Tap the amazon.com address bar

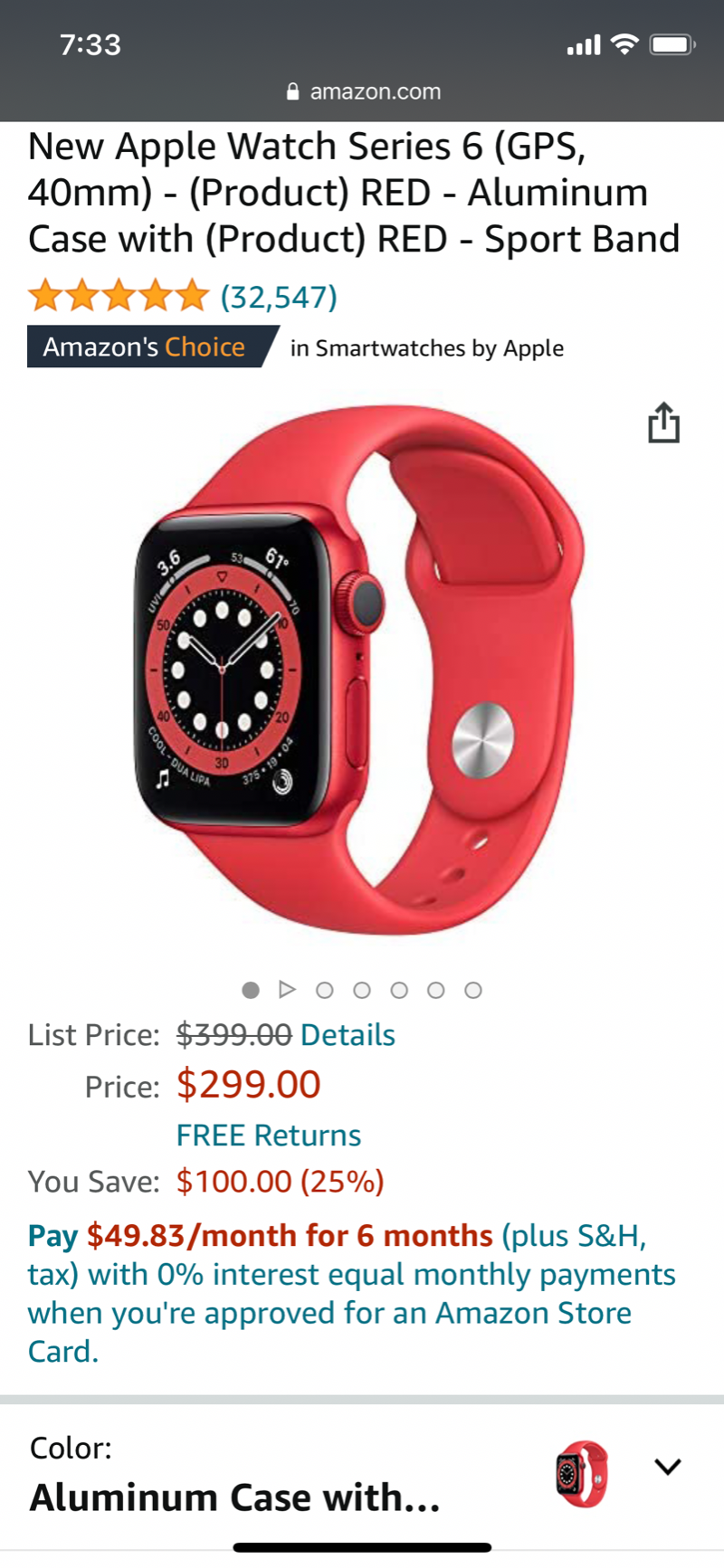click(362, 91)
